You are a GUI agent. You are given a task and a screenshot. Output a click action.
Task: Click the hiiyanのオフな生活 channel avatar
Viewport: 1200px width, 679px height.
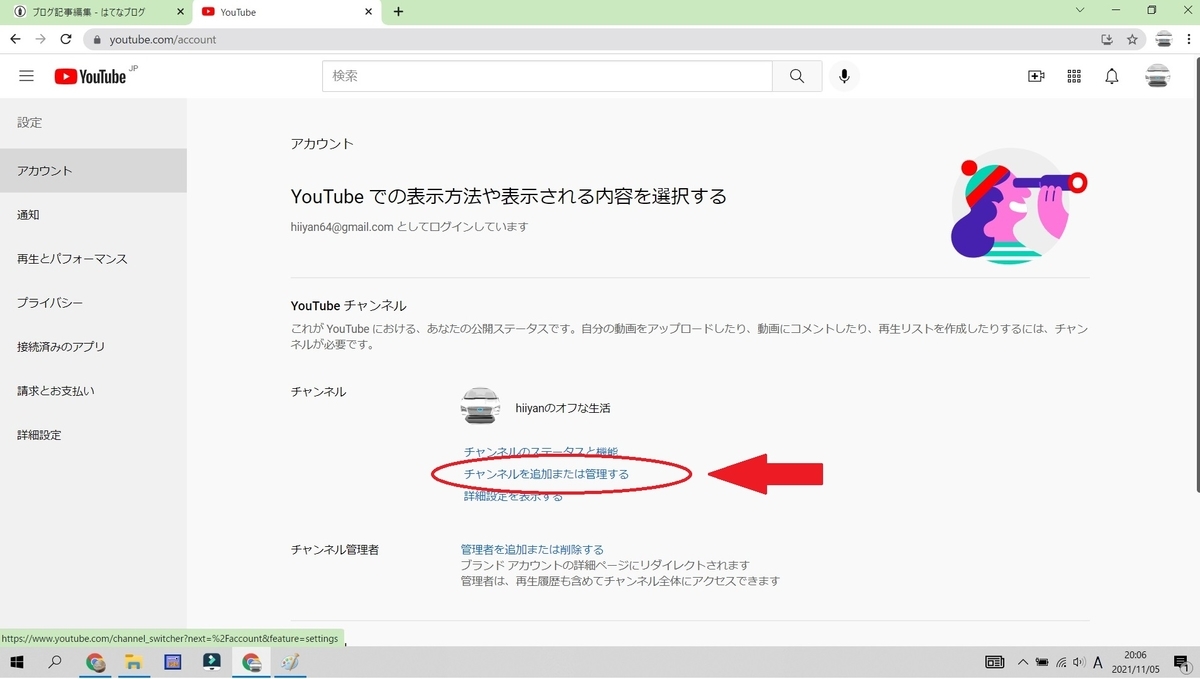point(480,408)
